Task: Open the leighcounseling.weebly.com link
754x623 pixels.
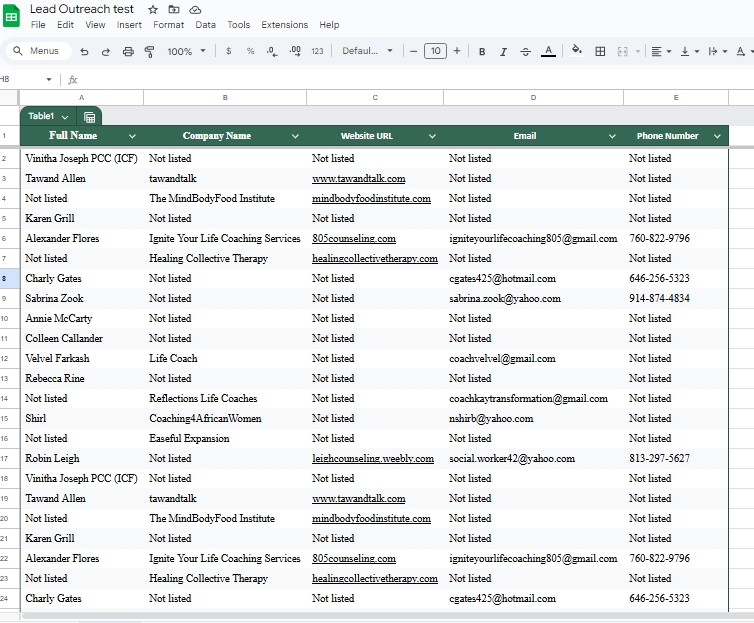Action: [373, 459]
